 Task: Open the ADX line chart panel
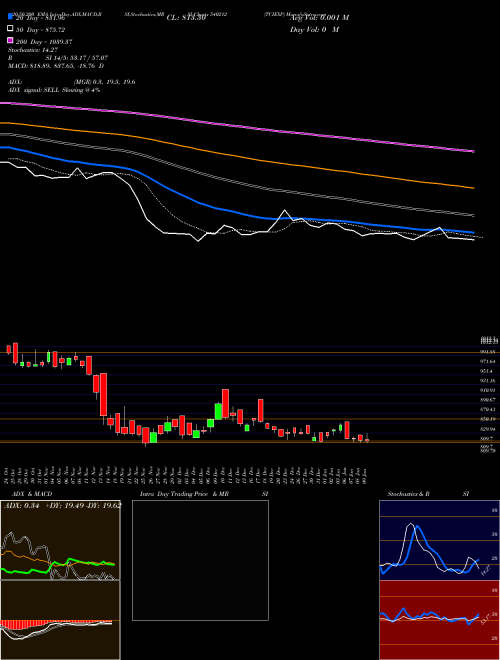click(60, 540)
